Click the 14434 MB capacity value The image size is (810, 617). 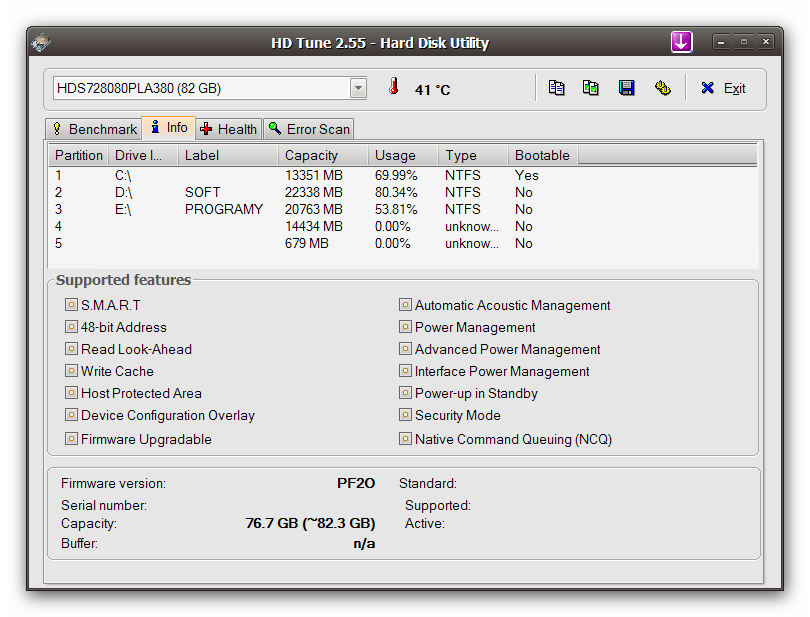(x=314, y=227)
